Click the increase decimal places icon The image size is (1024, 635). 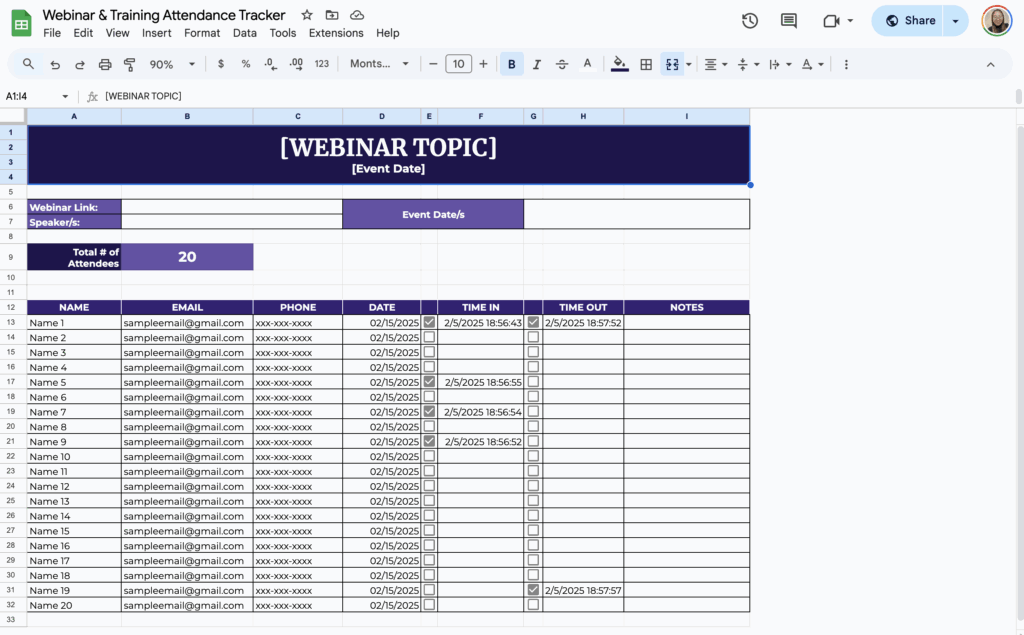tap(294, 63)
